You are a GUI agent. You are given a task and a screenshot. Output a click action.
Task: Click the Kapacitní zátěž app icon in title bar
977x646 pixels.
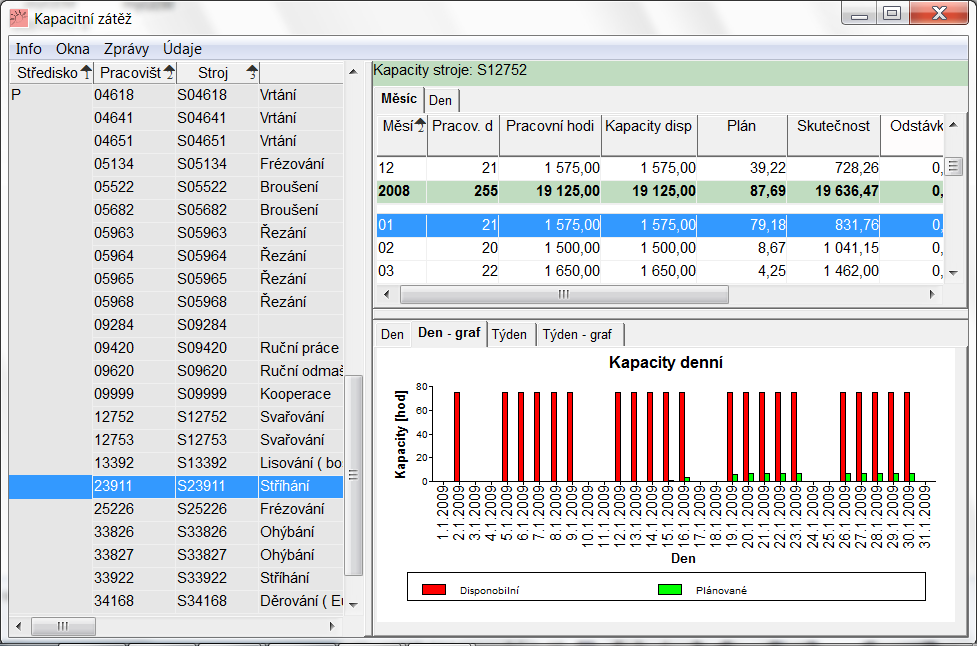[19, 18]
